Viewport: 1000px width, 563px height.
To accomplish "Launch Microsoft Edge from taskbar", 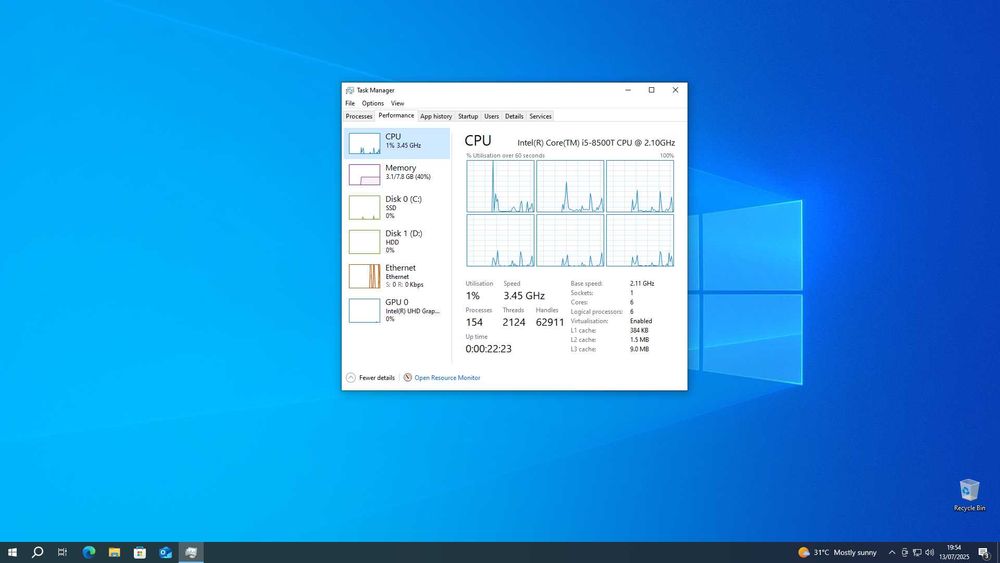I will pyautogui.click(x=89, y=552).
